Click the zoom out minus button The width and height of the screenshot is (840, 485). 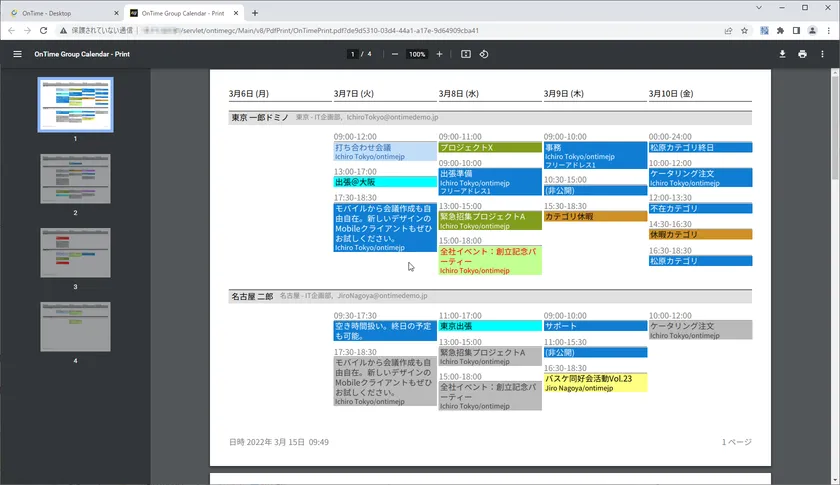coord(395,54)
